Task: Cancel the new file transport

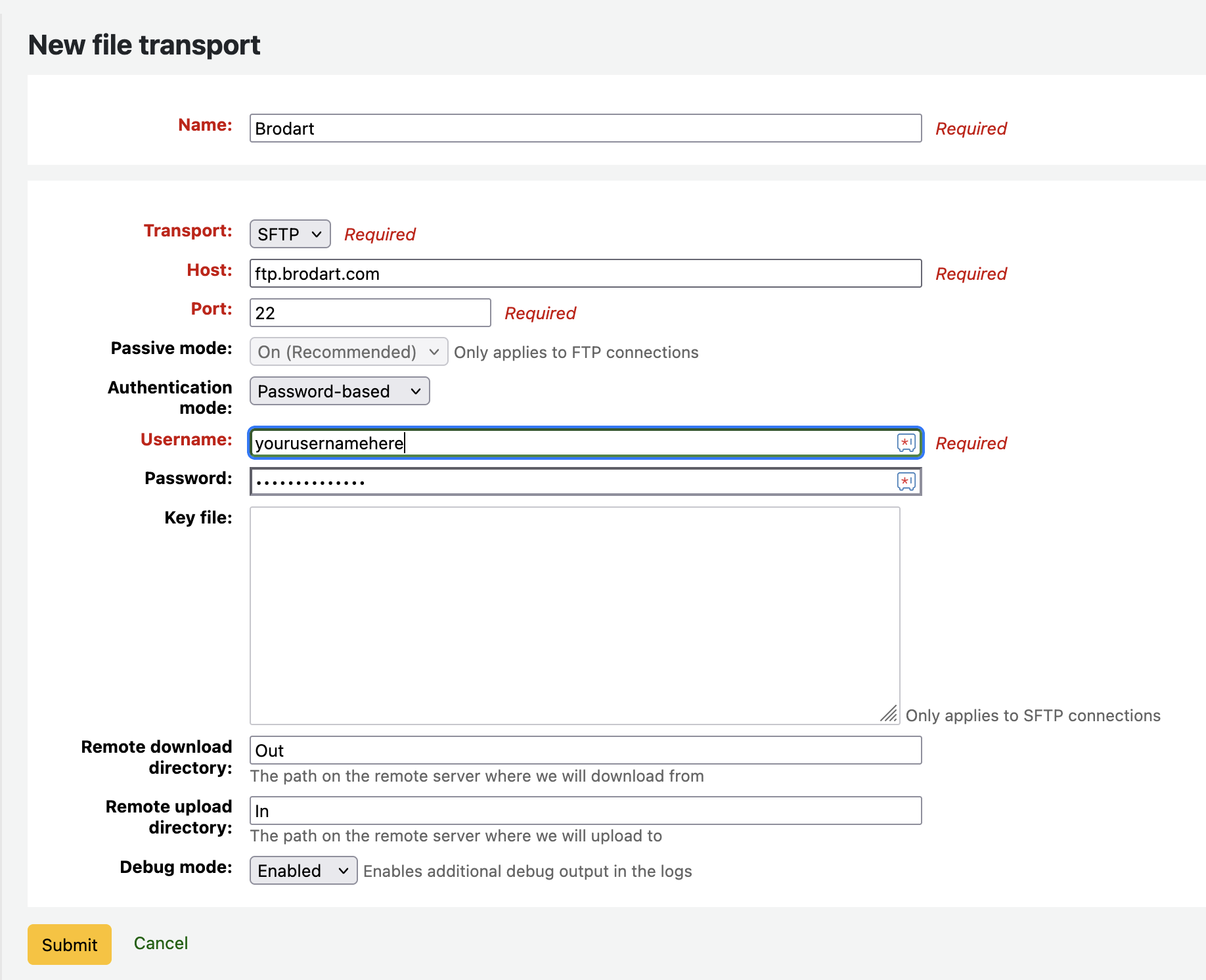Action: coord(161,943)
